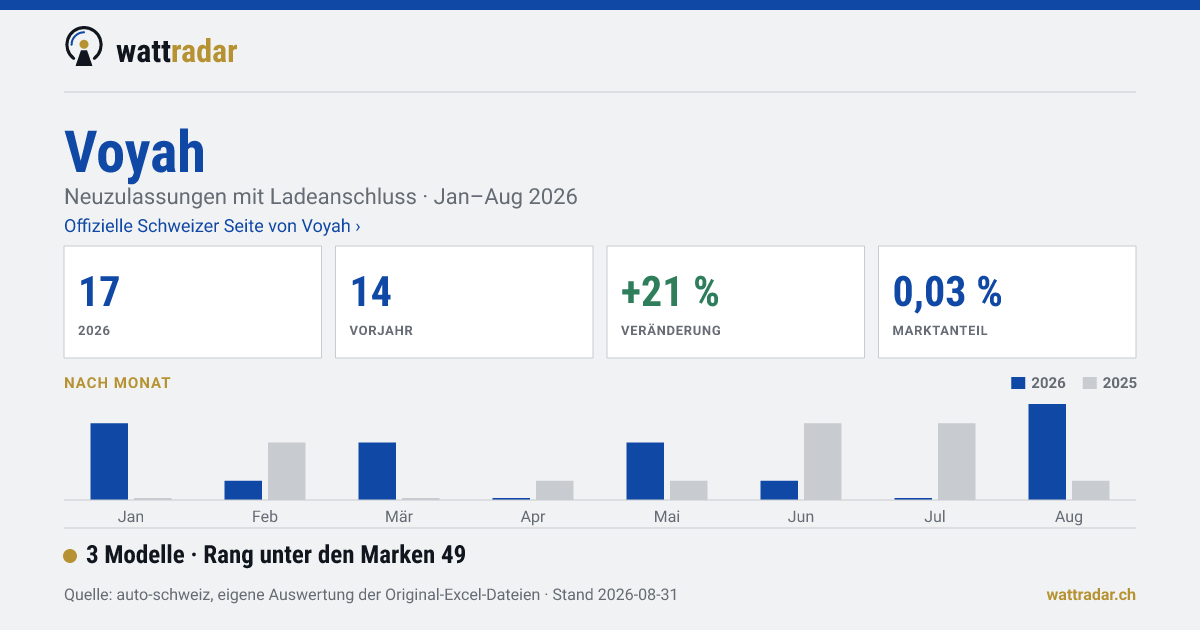Image resolution: width=1200 pixels, height=630 pixels.
Task: Click the grey 2025 bar for Apr
Action: [554, 490]
